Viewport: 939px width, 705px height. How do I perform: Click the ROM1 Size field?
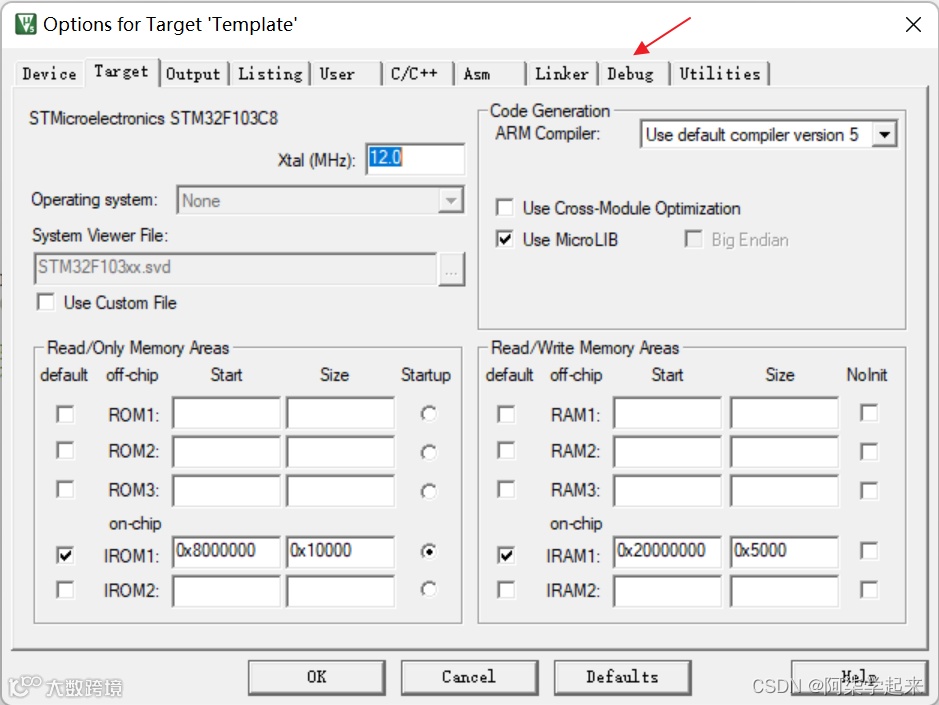(x=340, y=413)
